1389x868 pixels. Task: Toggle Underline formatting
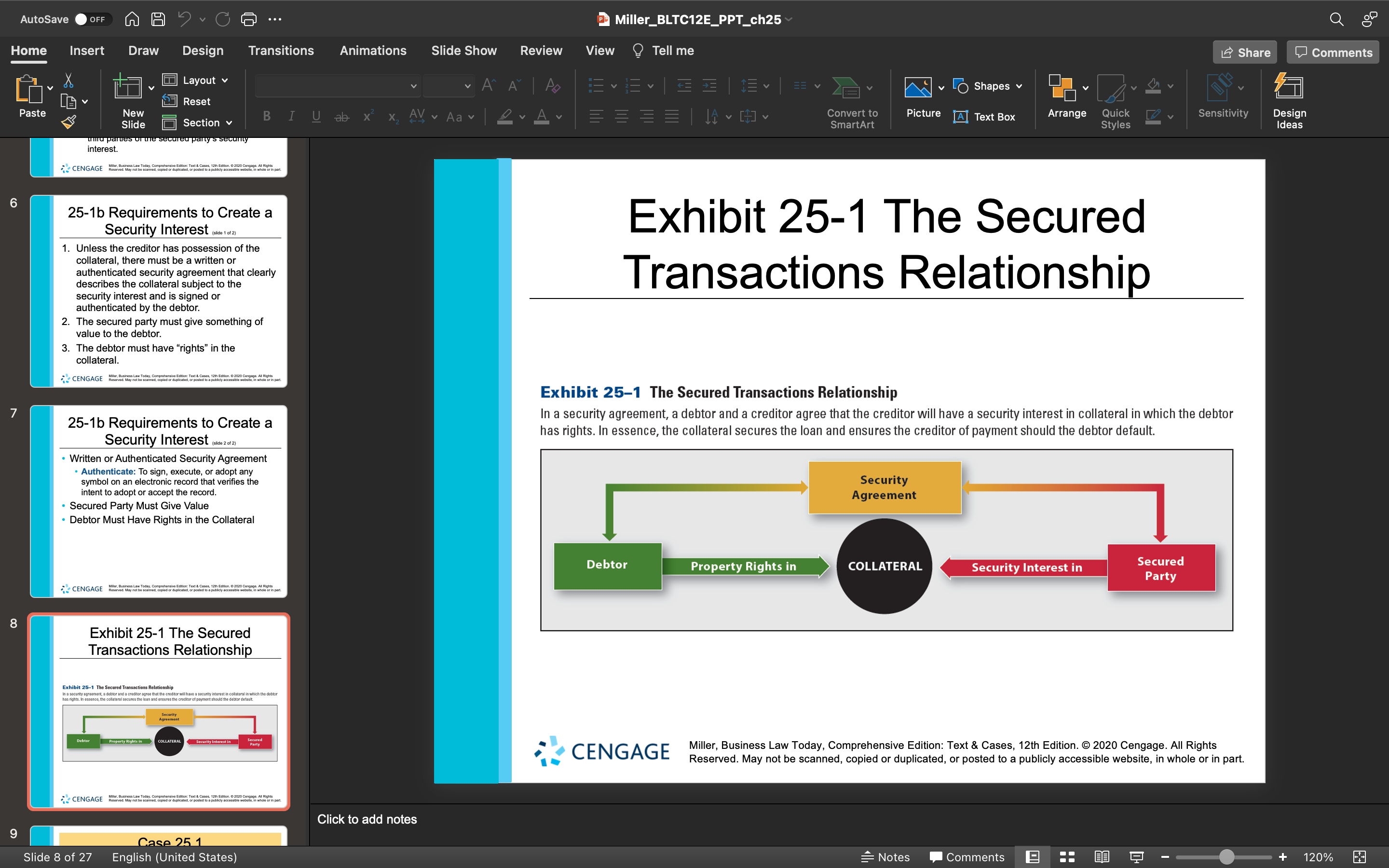316,117
